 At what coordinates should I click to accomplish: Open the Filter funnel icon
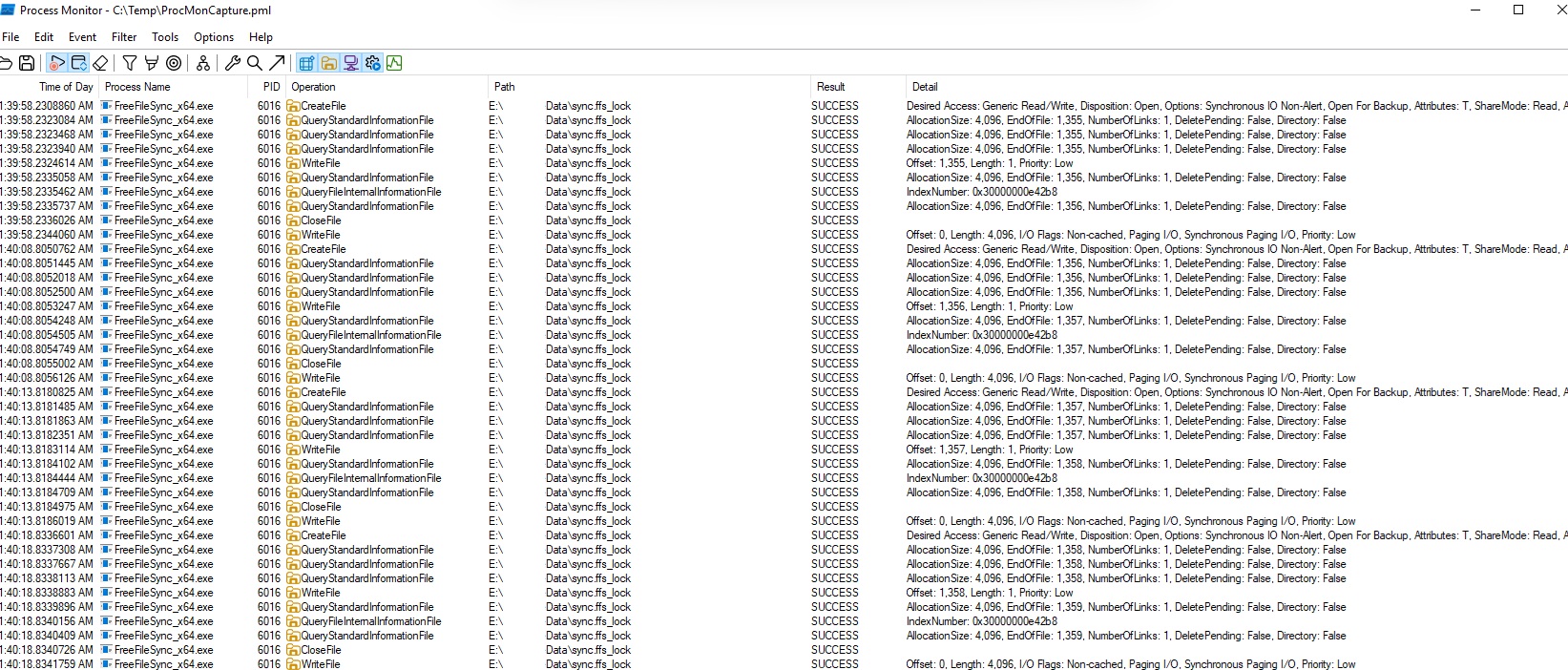(130, 63)
